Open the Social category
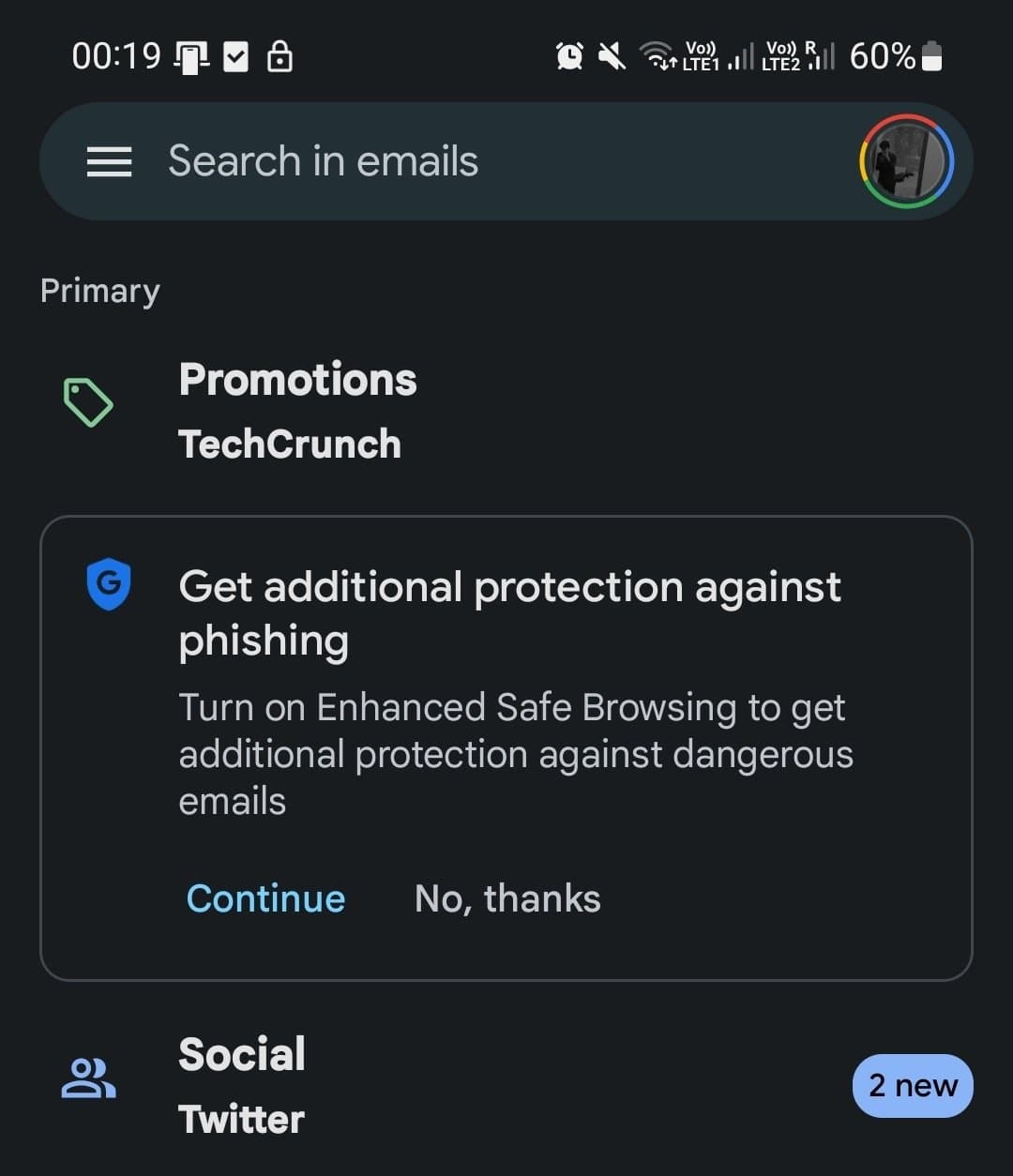The image size is (1013, 1176). (x=242, y=1055)
